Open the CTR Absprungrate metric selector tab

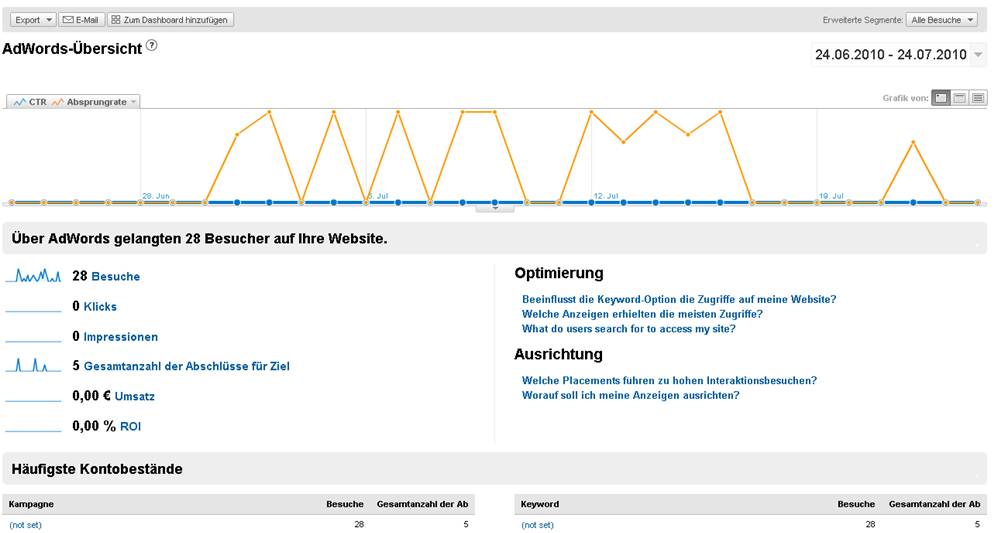tap(74, 102)
